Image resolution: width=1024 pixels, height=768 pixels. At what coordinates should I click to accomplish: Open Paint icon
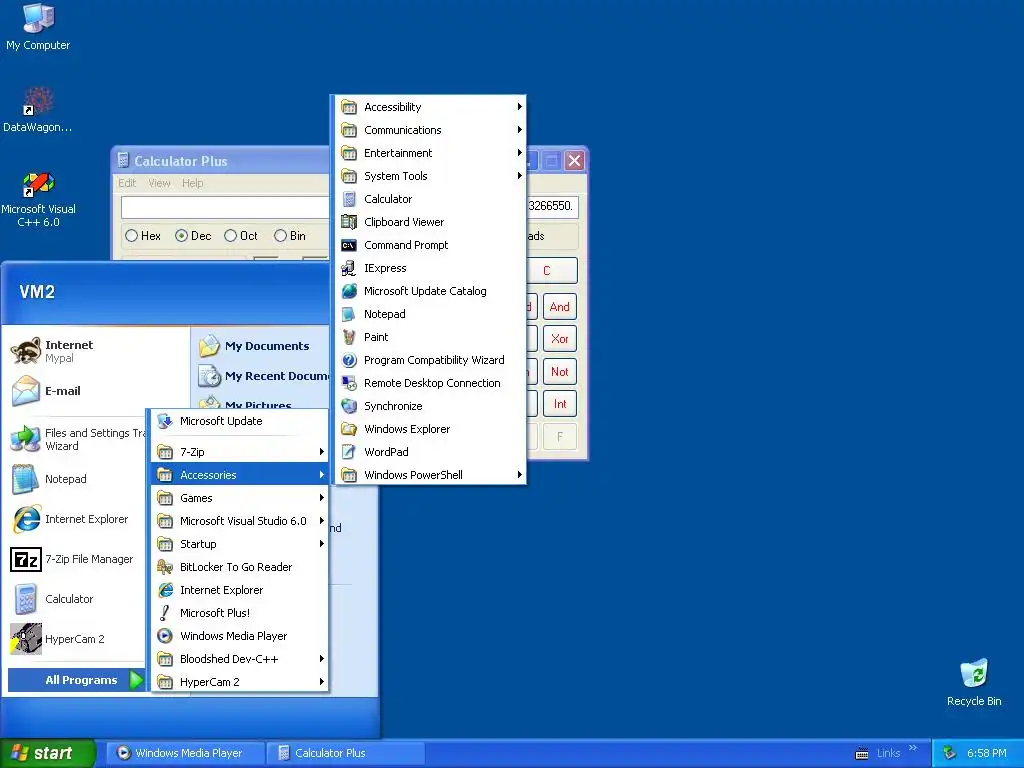tap(349, 337)
